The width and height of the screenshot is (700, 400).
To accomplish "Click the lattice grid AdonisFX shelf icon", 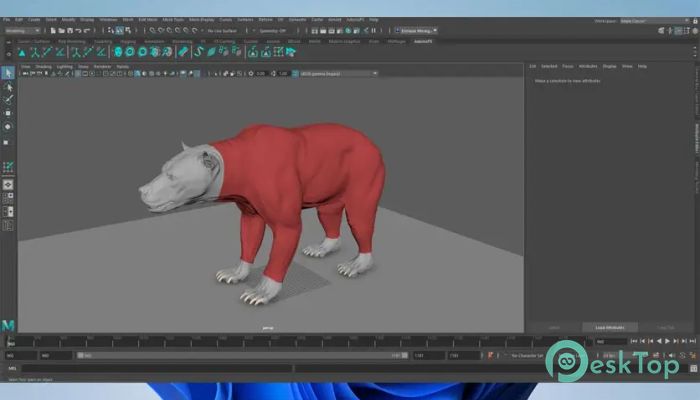I will (x=279, y=52).
